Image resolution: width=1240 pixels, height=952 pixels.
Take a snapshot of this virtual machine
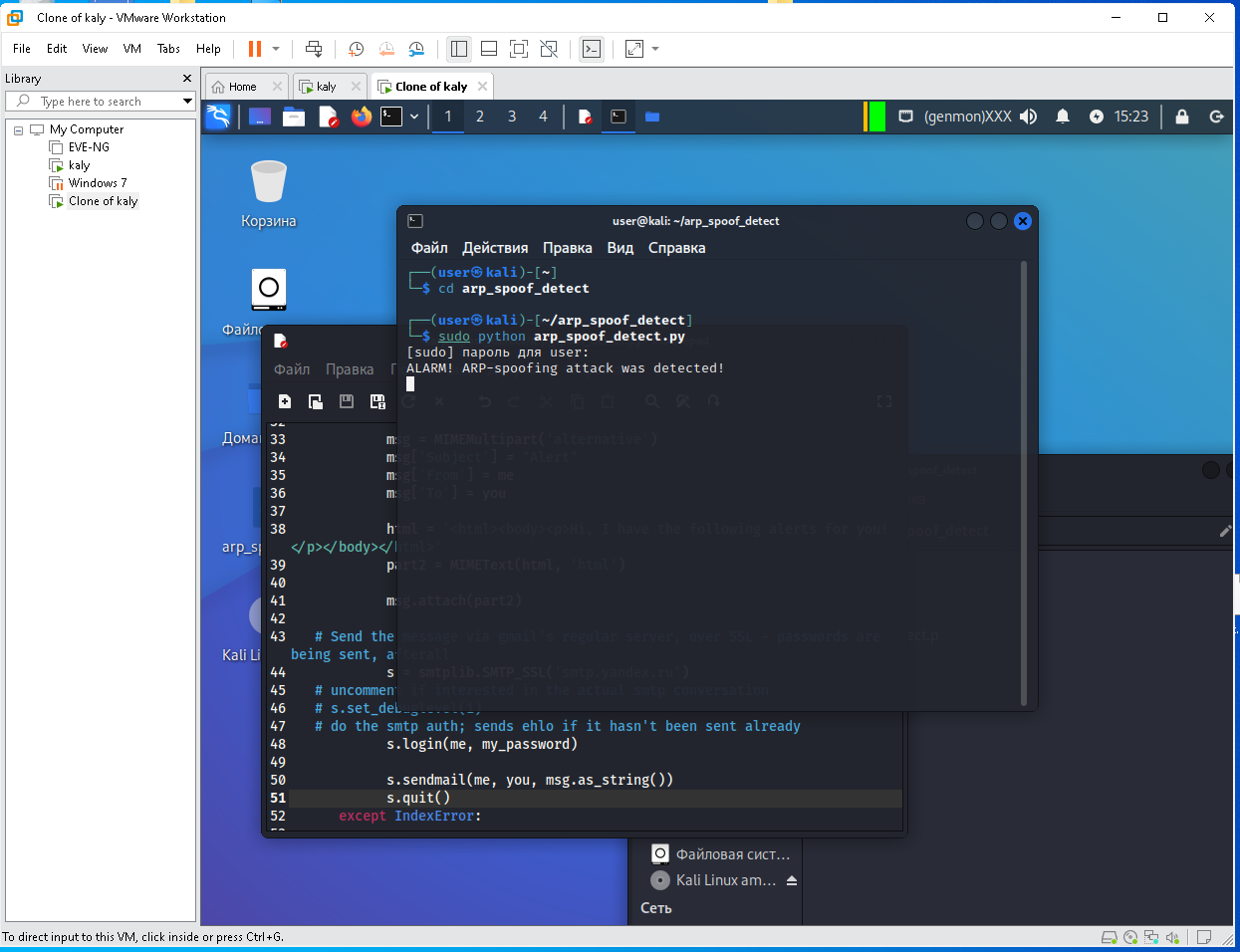(357, 49)
